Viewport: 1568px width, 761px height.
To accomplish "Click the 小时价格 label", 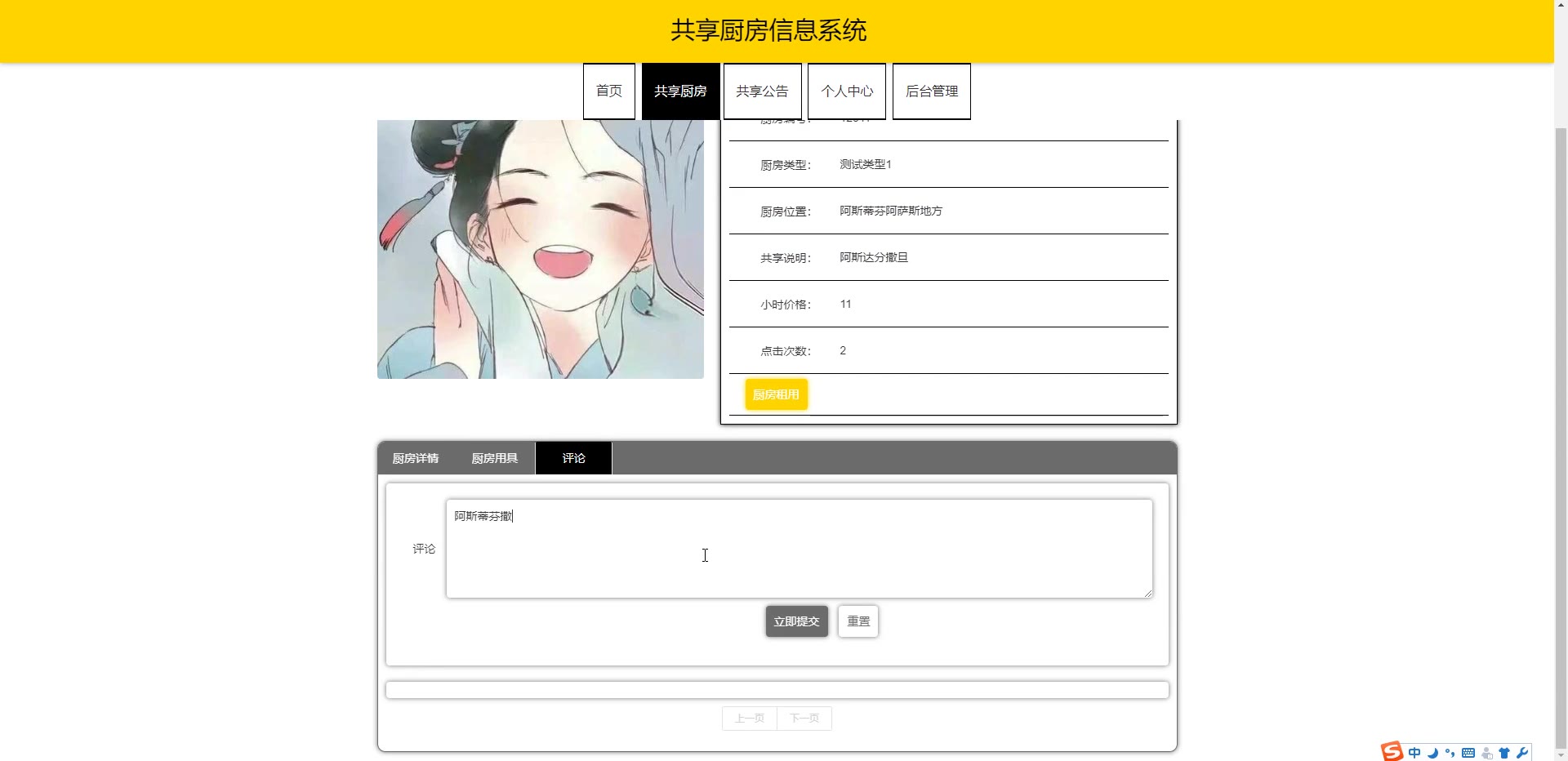I will 786,305.
